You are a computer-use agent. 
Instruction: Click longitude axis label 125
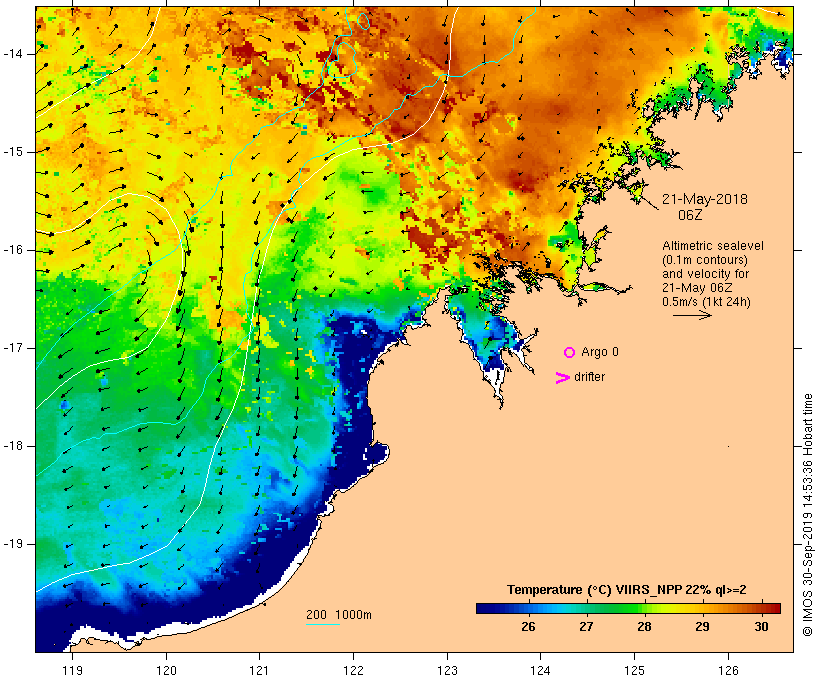click(634, 670)
